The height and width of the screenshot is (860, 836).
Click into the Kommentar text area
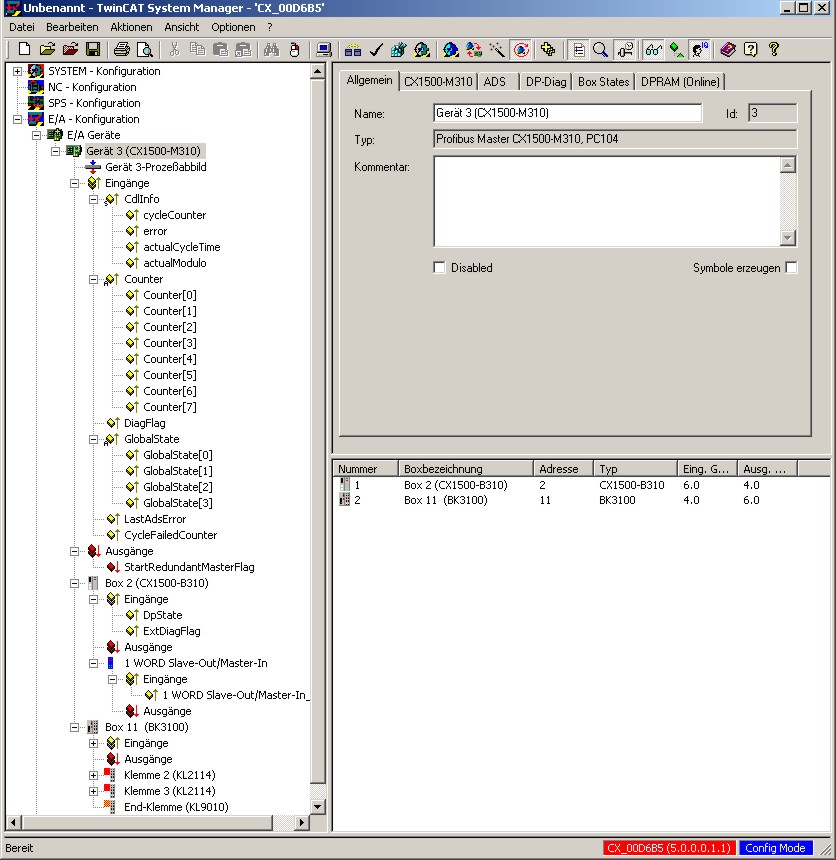coord(607,201)
